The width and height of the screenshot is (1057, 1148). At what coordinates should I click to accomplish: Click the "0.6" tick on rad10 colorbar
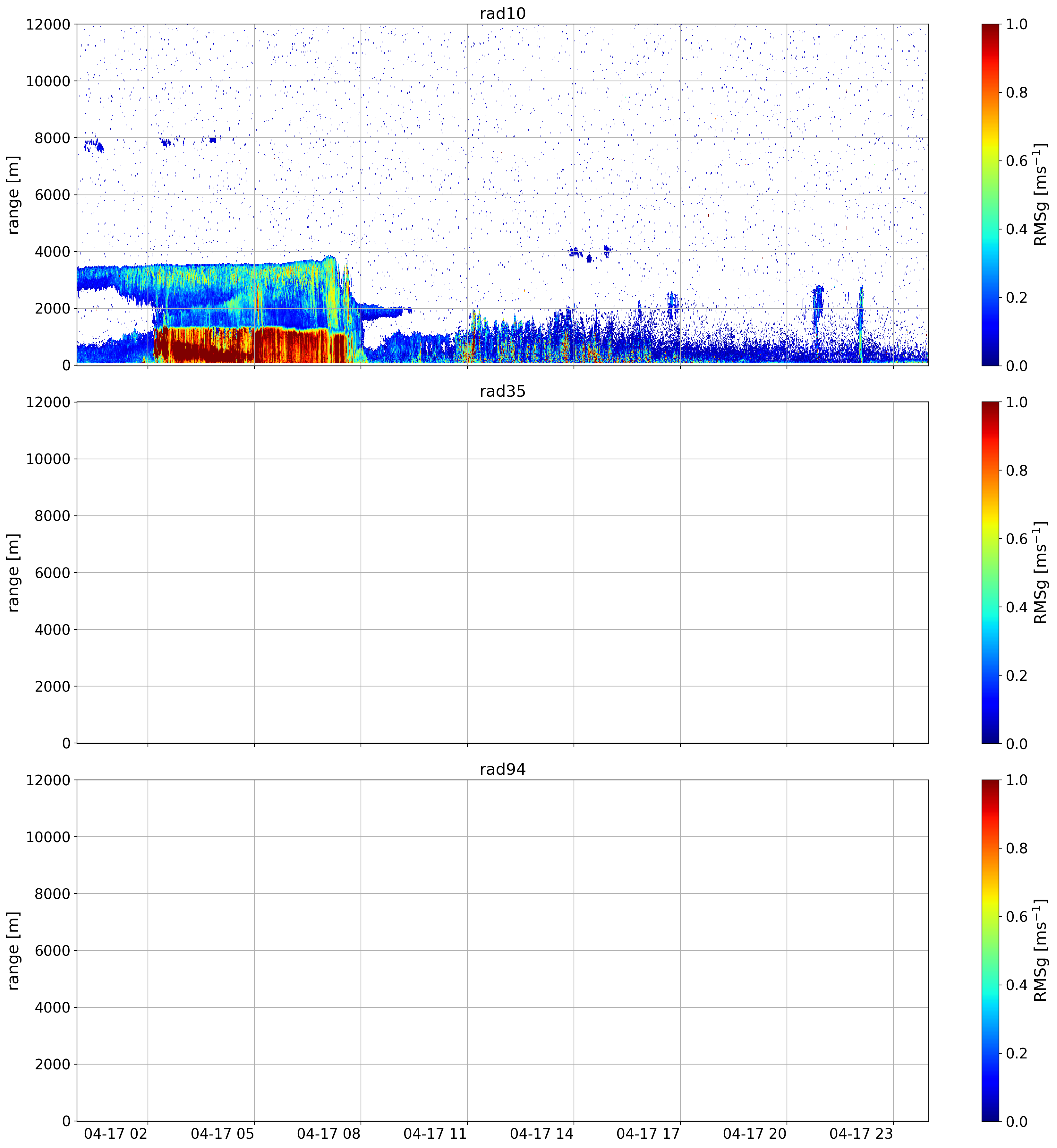point(1017,161)
